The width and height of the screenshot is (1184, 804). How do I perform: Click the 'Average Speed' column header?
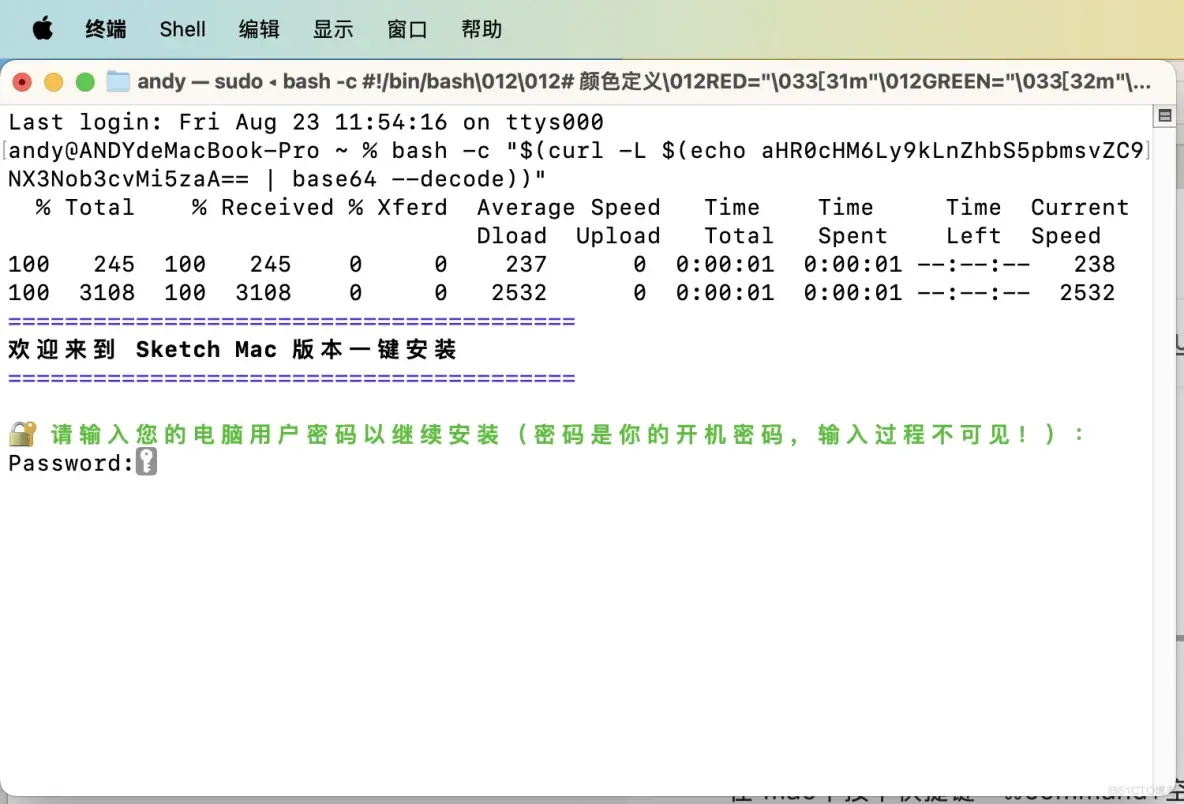tap(569, 208)
